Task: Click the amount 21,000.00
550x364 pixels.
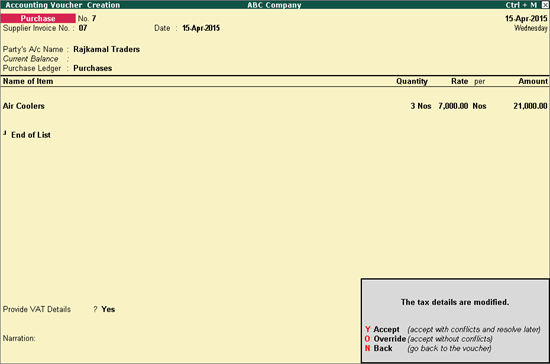Action: coord(530,106)
